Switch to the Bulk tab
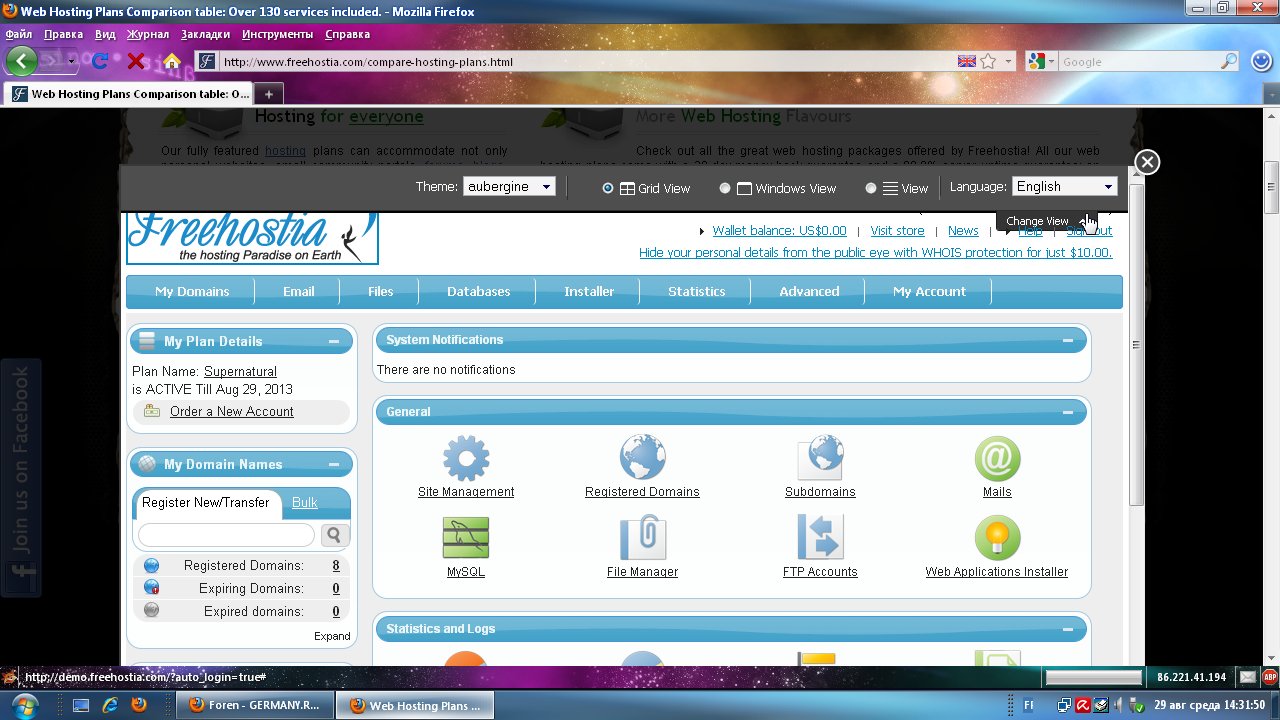The height and width of the screenshot is (720, 1280). 305,502
